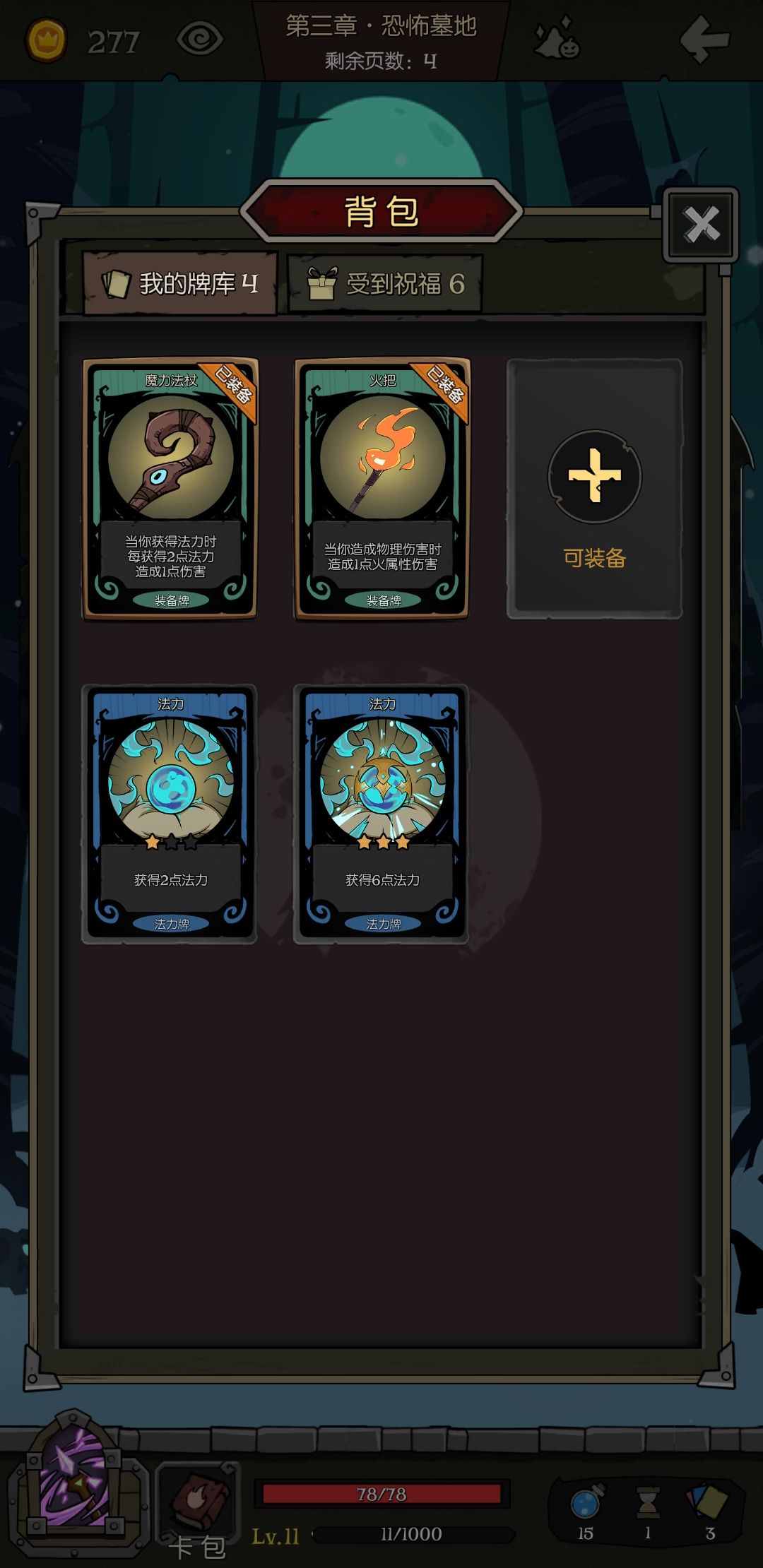Image resolution: width=763 pixels, height=1568 pixels.
Task: Select the three-star 法力 card (获得6点法力)
Action: click(381, 814)
